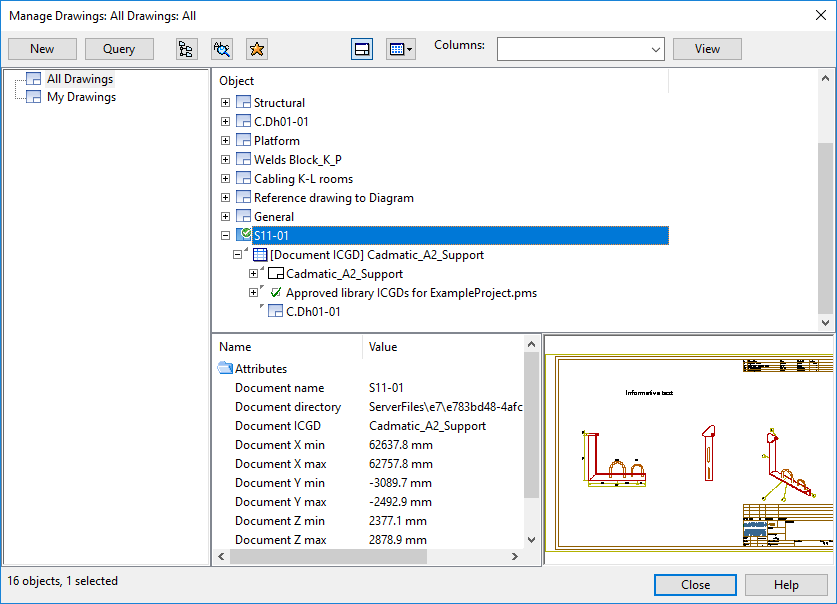Click the tree structure view icon
Screen dimensions: 837x604
pos(185,49)
